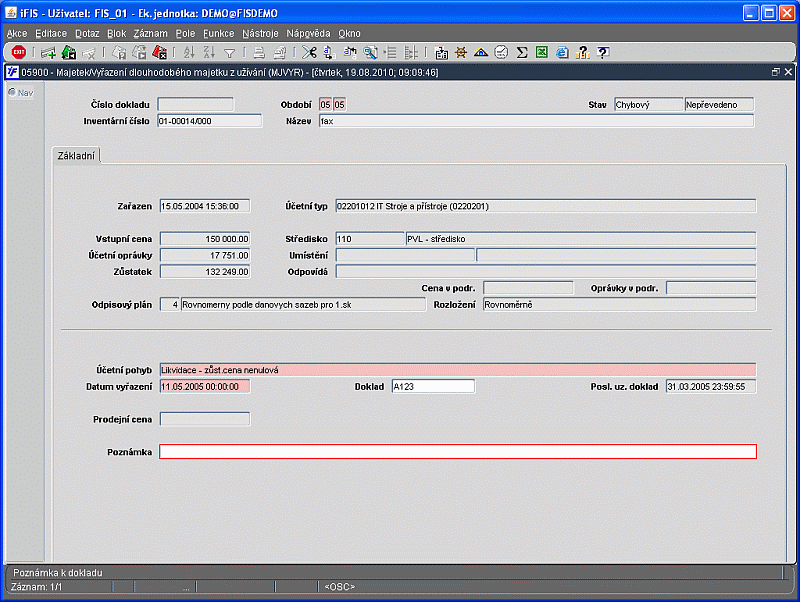Click the blue help question icon
This screenshot has width=800, height=602.
[603, 53]
